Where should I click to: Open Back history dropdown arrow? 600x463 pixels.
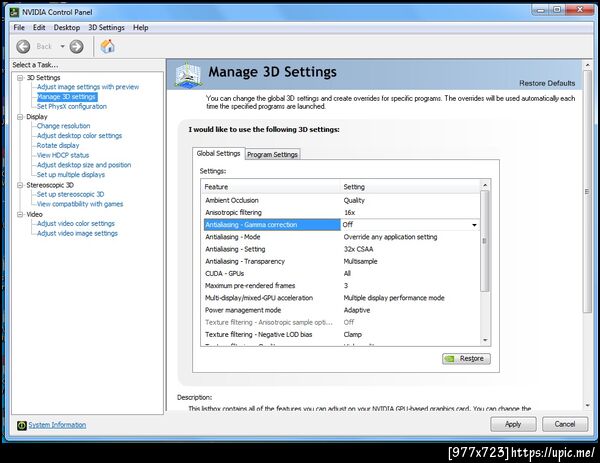point(62,47)
